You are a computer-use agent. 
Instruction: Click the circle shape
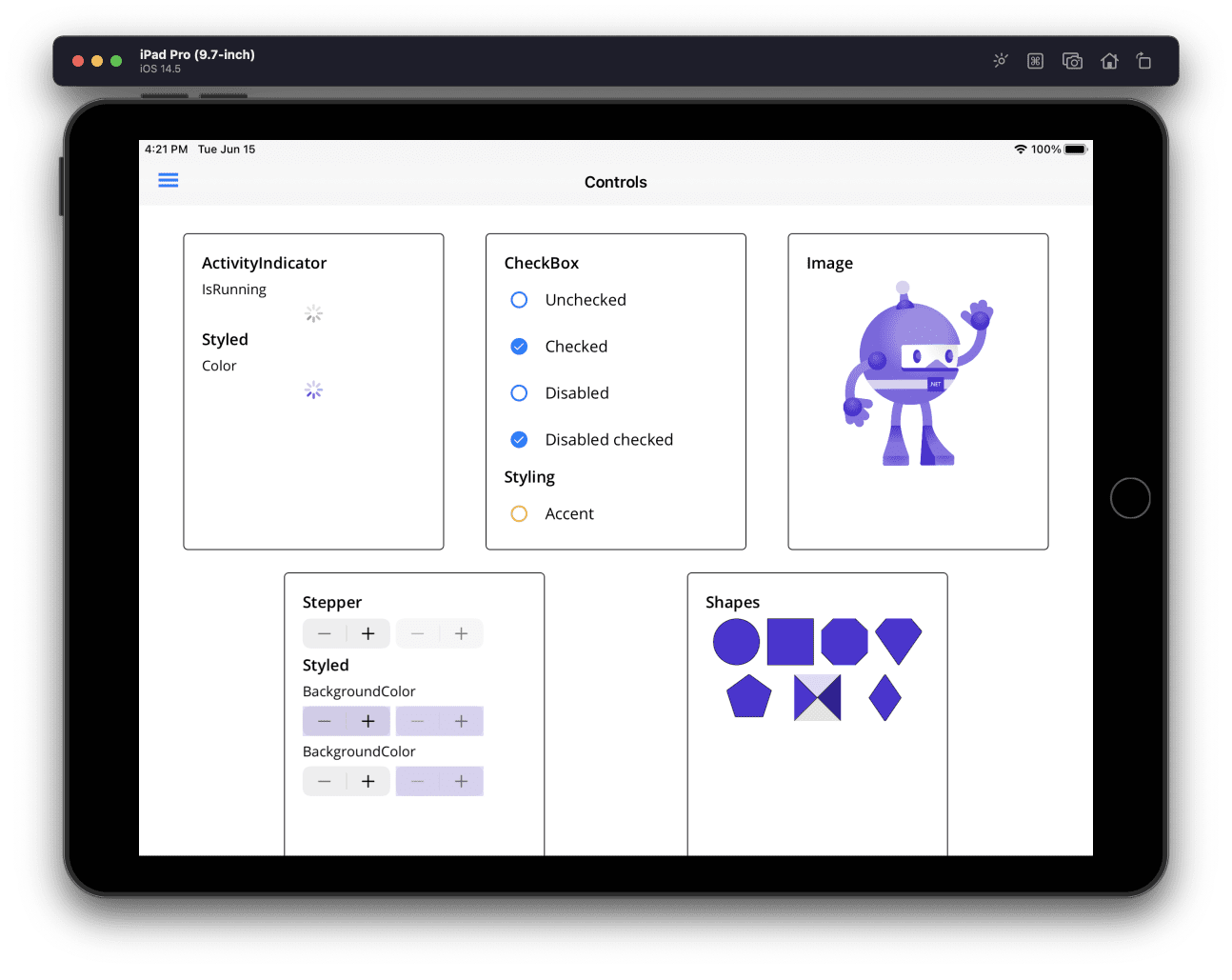pyautogui.click(x=736, y=642)
